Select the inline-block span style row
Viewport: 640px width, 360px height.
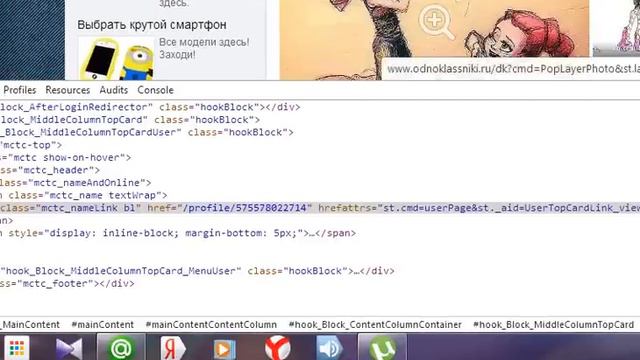178,233
